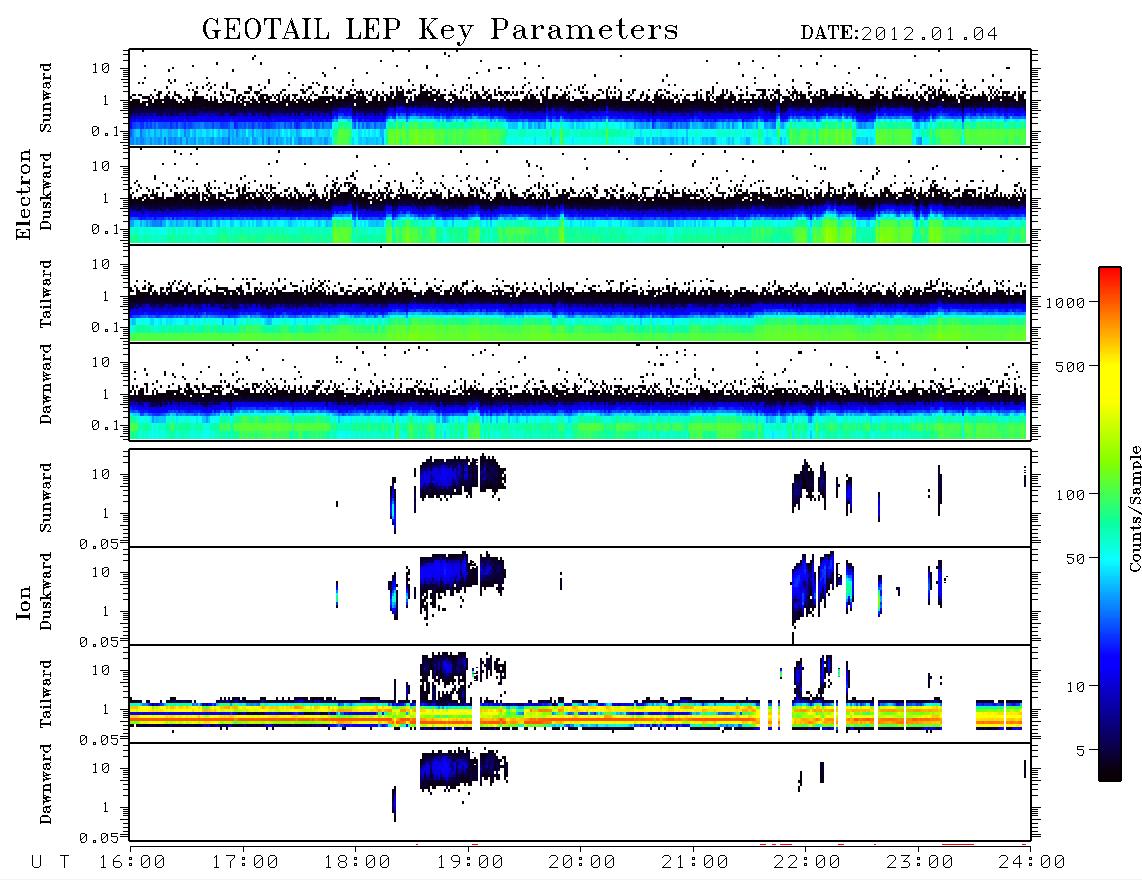The height and width of the screenshot is (880, 1142).
Task: Select the Electron "Tailward" axis label
Action: 46,293
